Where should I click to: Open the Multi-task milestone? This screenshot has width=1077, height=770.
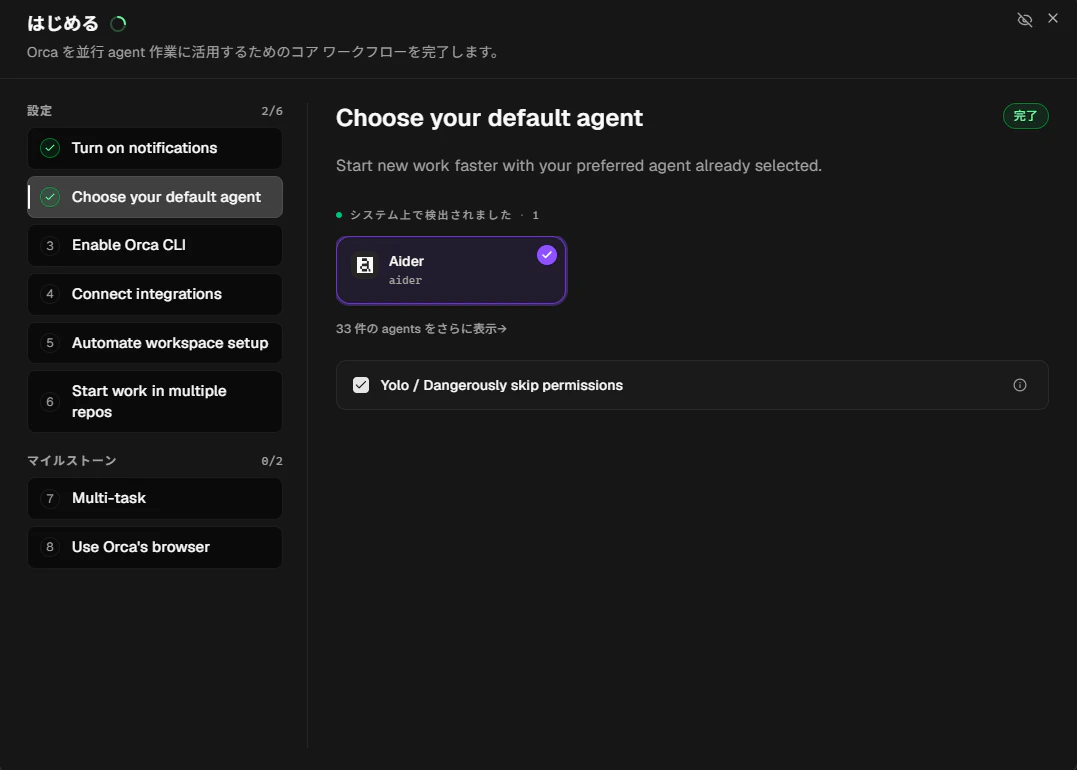coord(155,499)
